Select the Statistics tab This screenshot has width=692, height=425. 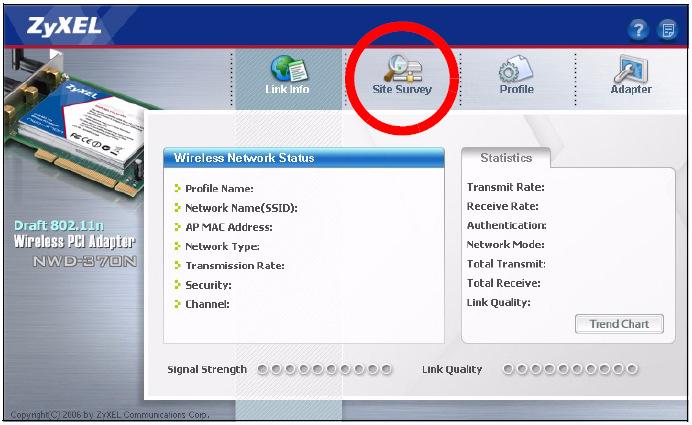point(506,158)
